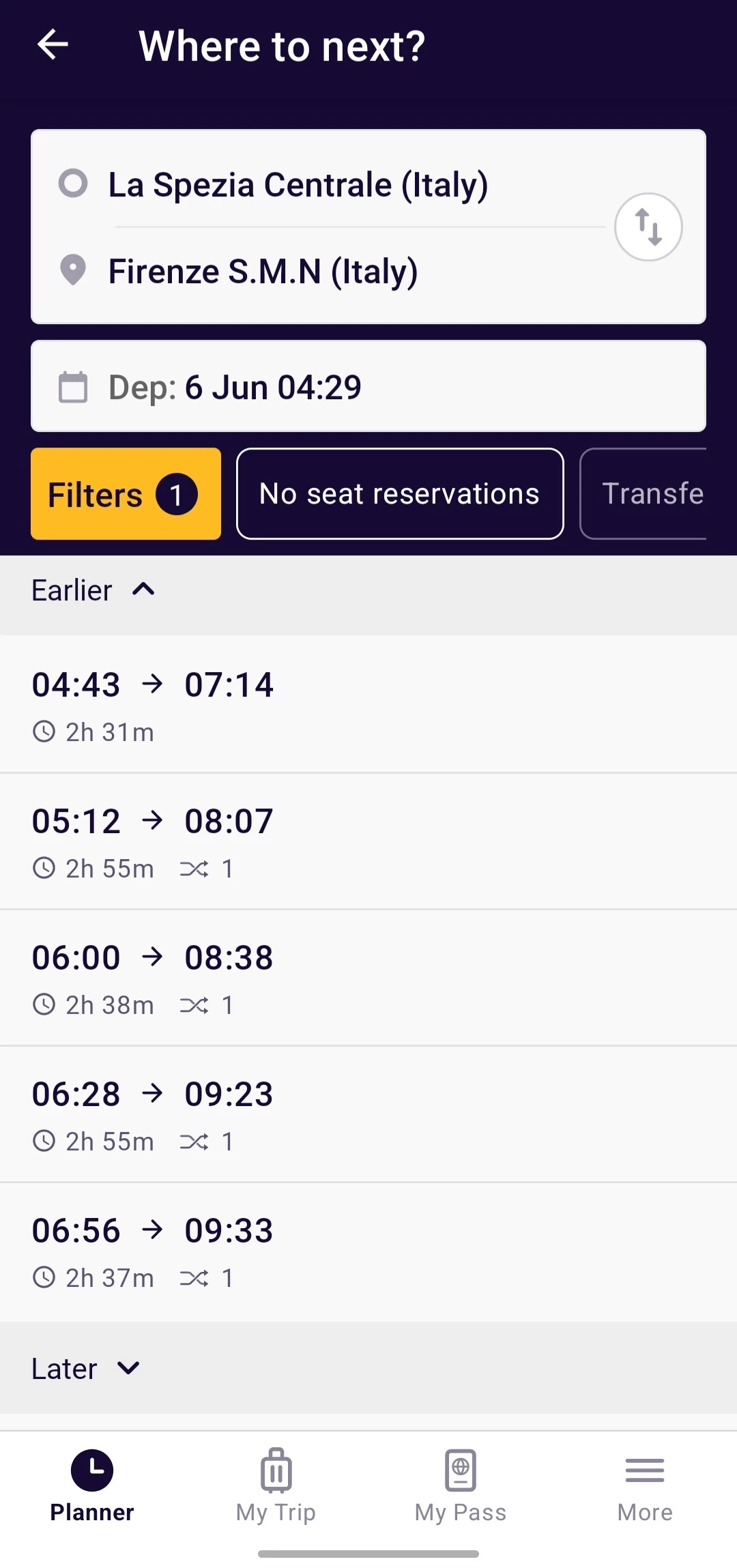Tap the Planner clock icon
737x1568 pixels.
coord(92,1471)
